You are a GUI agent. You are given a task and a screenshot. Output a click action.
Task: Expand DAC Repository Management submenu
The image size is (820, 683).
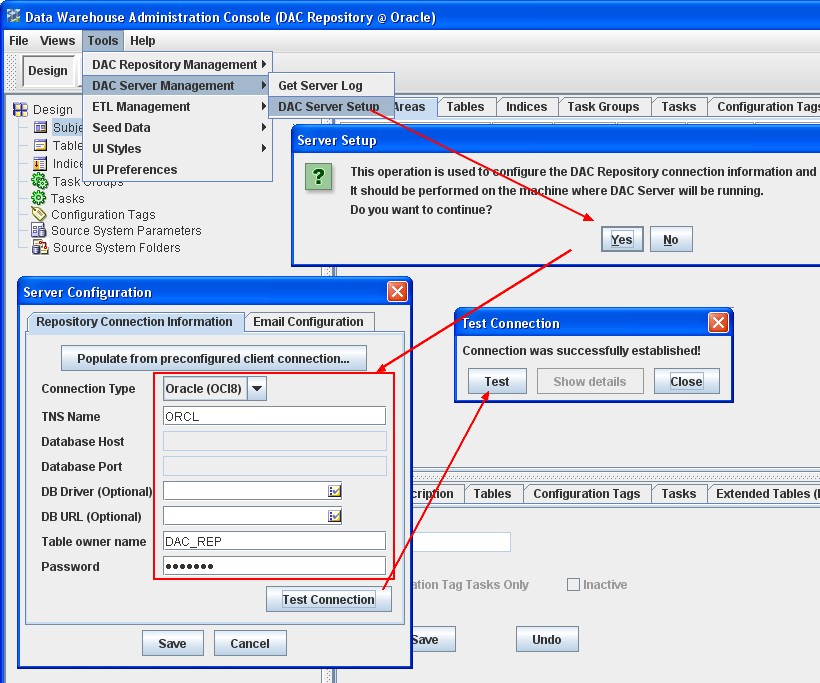tap(177, 64)
